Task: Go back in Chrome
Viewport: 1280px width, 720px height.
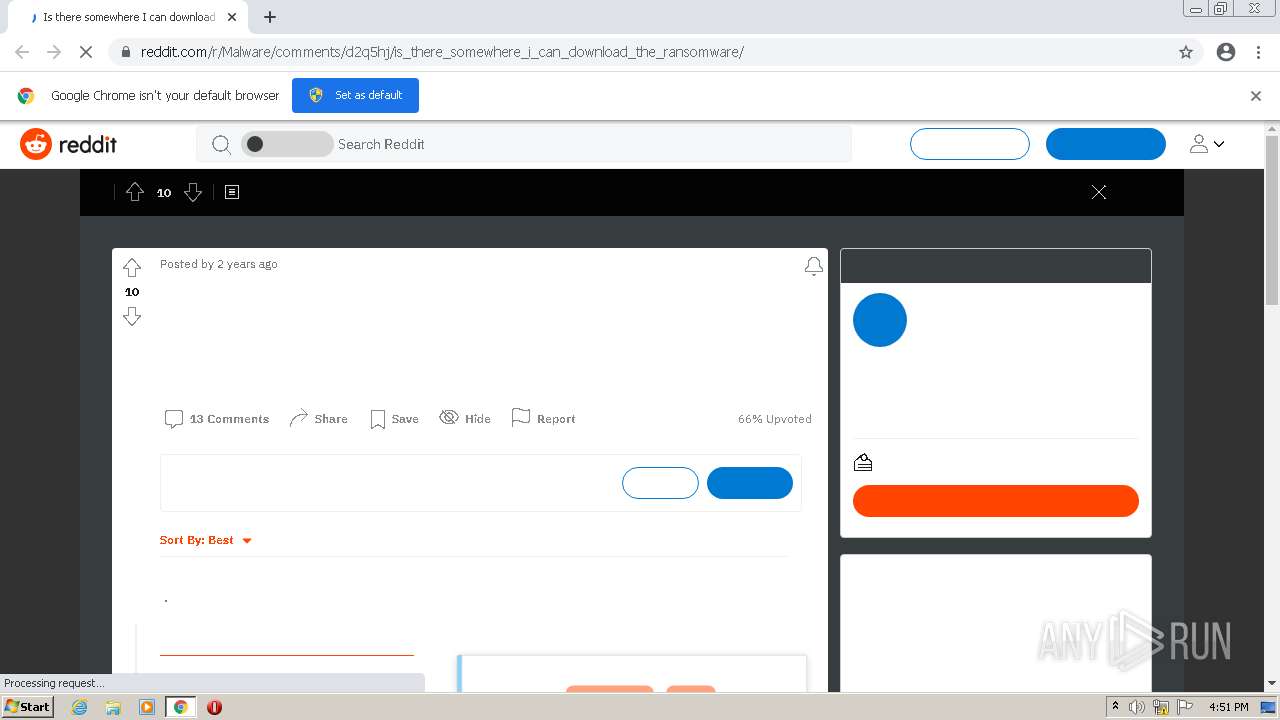Action: click(x=22, y=52)
